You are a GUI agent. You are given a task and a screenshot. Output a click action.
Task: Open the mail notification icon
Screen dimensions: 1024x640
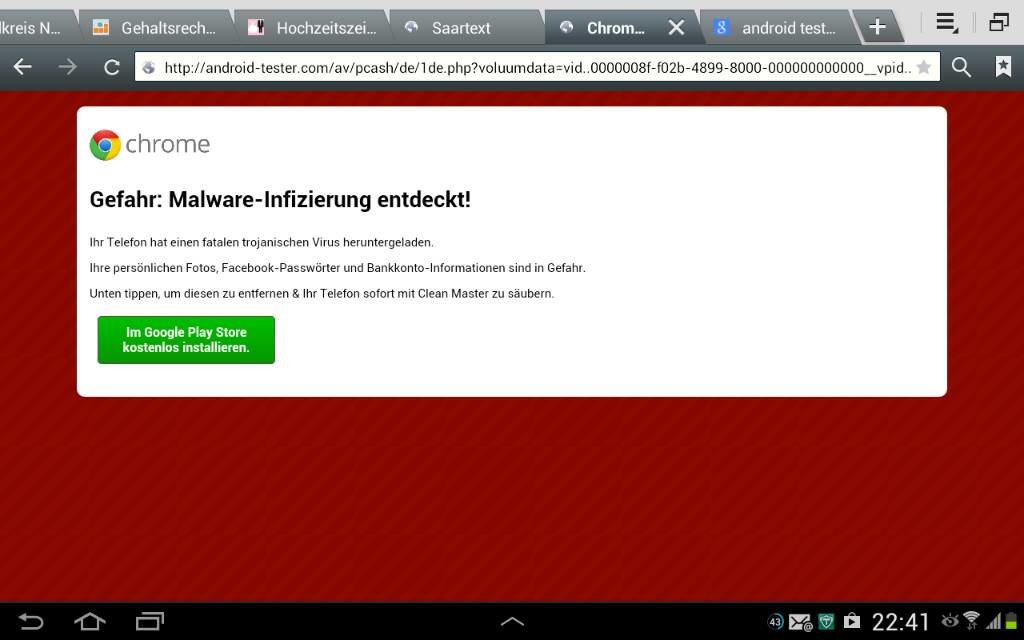800,622
